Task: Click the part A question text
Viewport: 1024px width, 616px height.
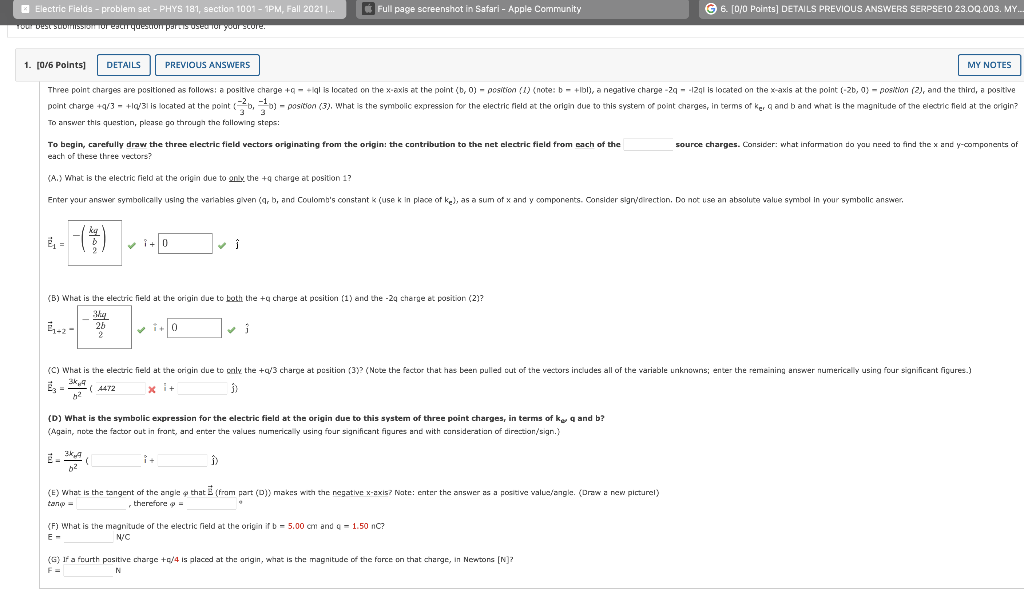Action: coord(199,178)
